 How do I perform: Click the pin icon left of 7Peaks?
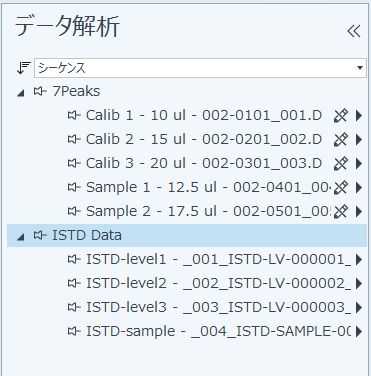tap(40, 91)
